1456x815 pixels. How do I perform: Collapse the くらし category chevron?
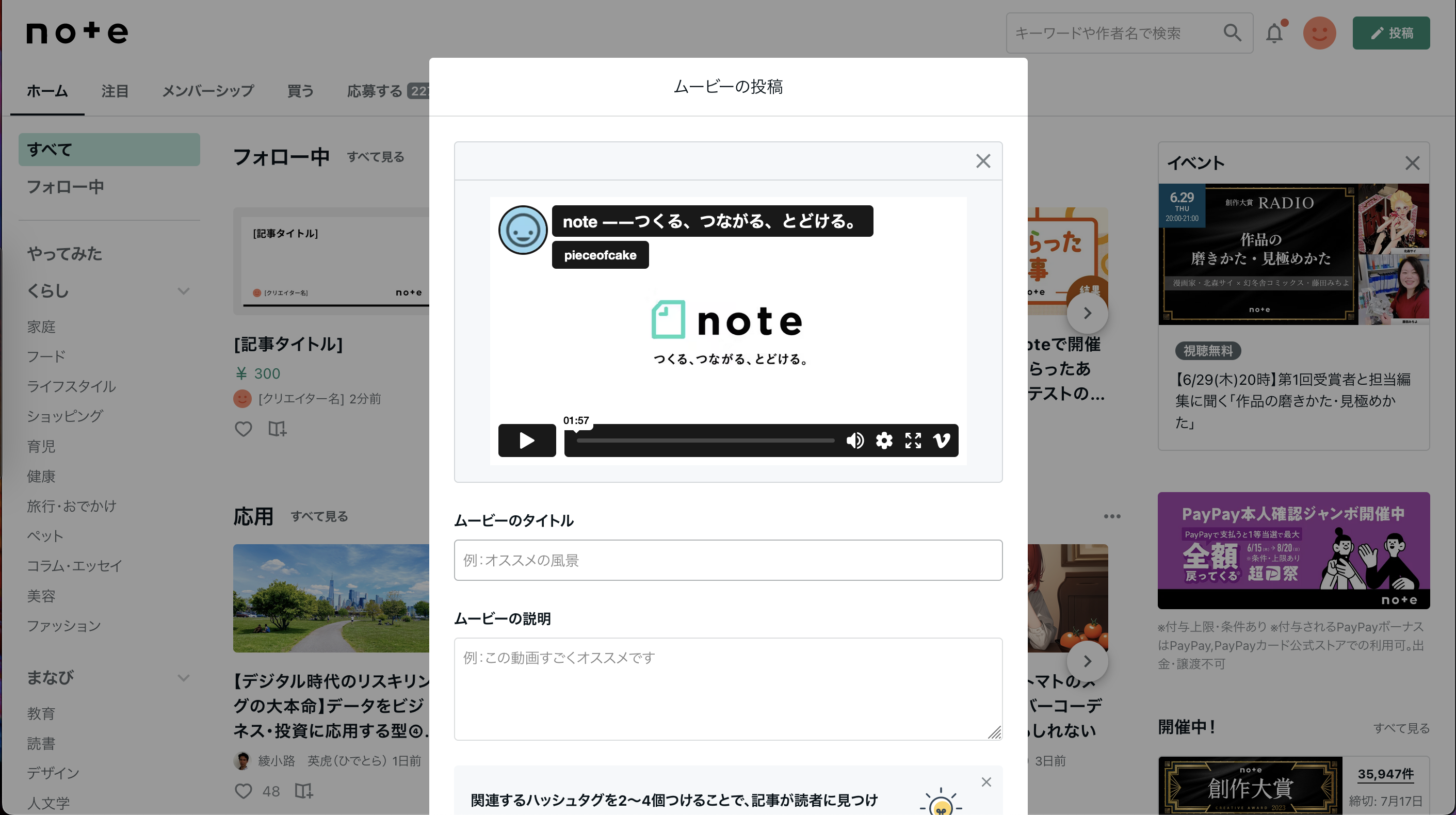pos(183,291)
